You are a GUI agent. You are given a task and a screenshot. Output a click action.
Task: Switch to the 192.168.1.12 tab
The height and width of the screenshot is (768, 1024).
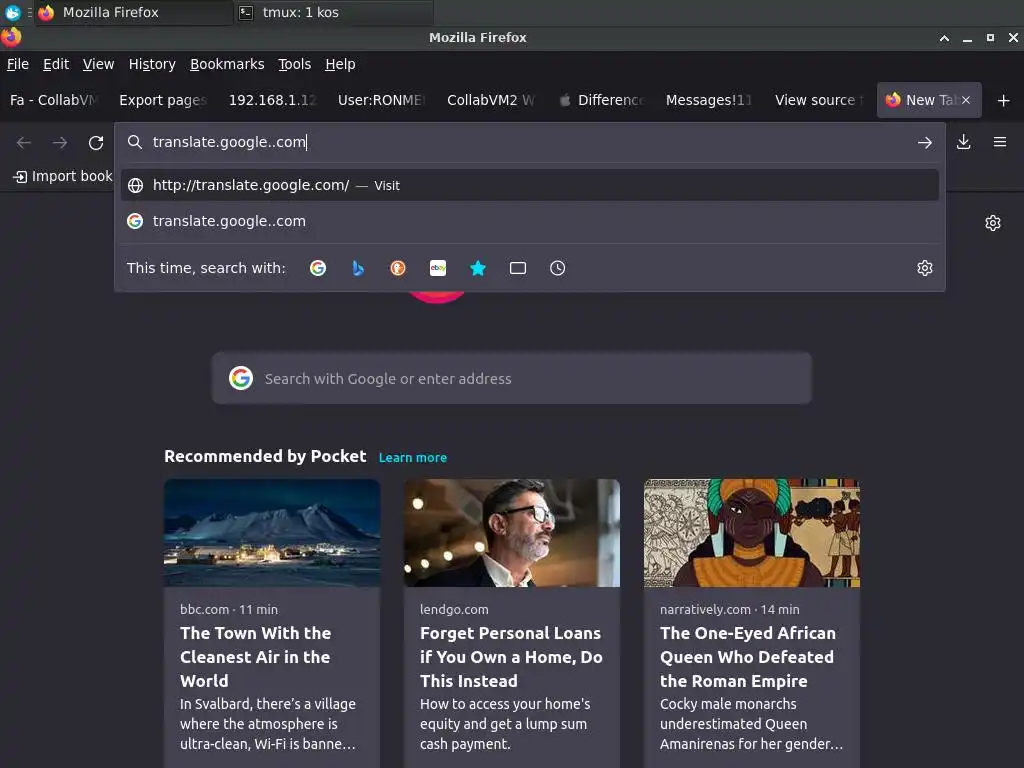coord(272,100)
